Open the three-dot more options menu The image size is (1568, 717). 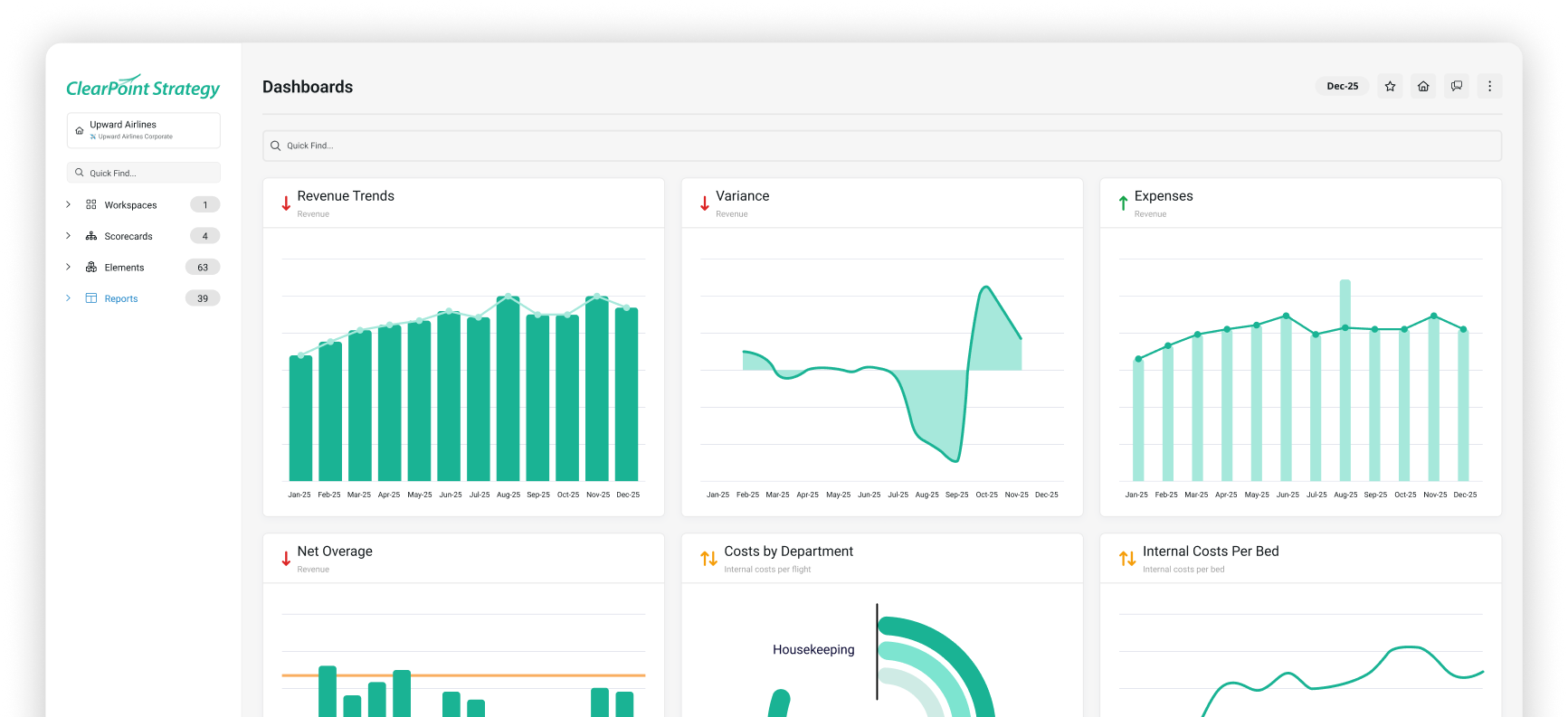[x=1489, y=86]
